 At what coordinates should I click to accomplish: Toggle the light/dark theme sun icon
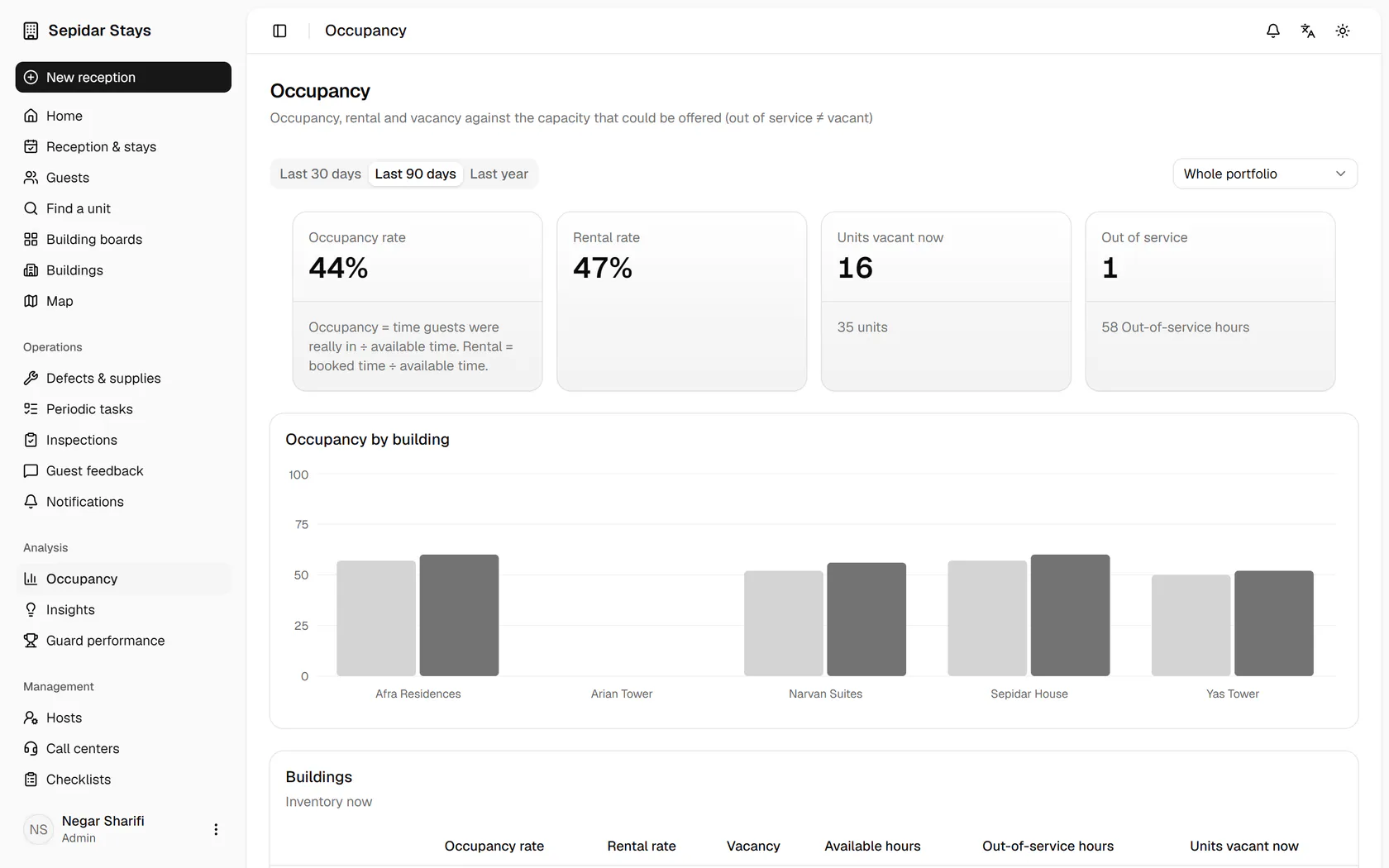click(1343, 31)
